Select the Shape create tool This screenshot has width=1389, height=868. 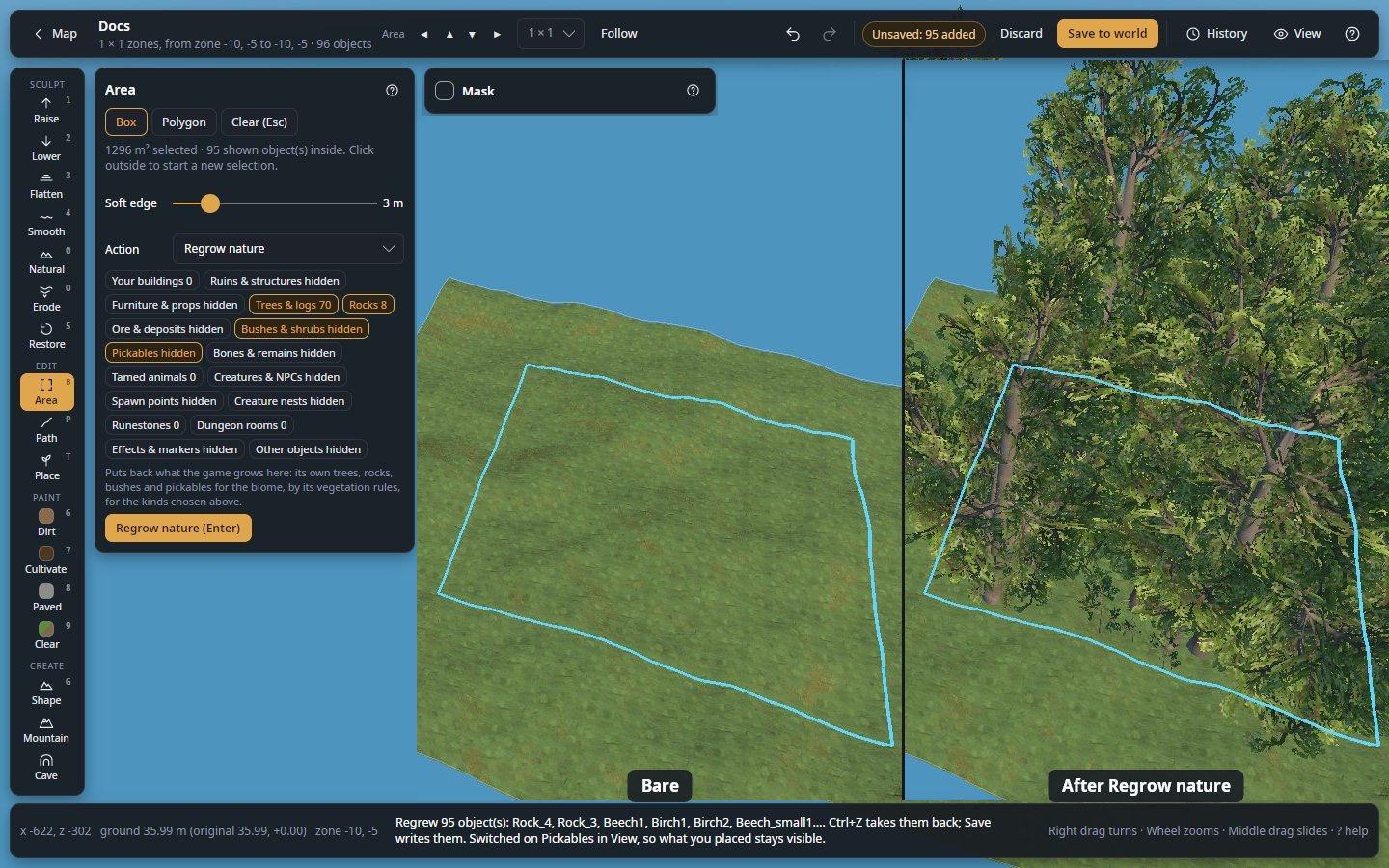tap(46, 692)
